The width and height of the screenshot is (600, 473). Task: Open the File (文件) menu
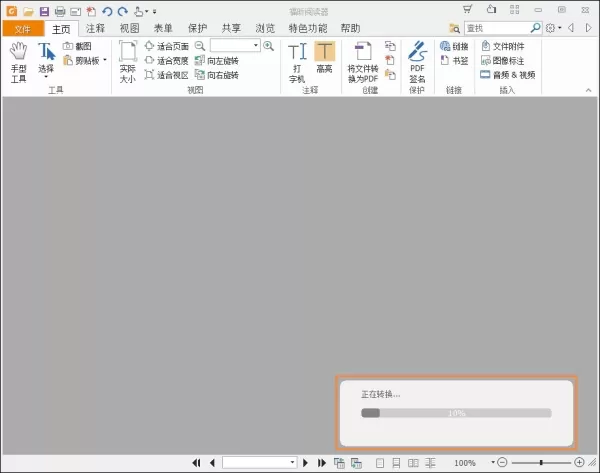pyautogui.click(x=23, y=29)
